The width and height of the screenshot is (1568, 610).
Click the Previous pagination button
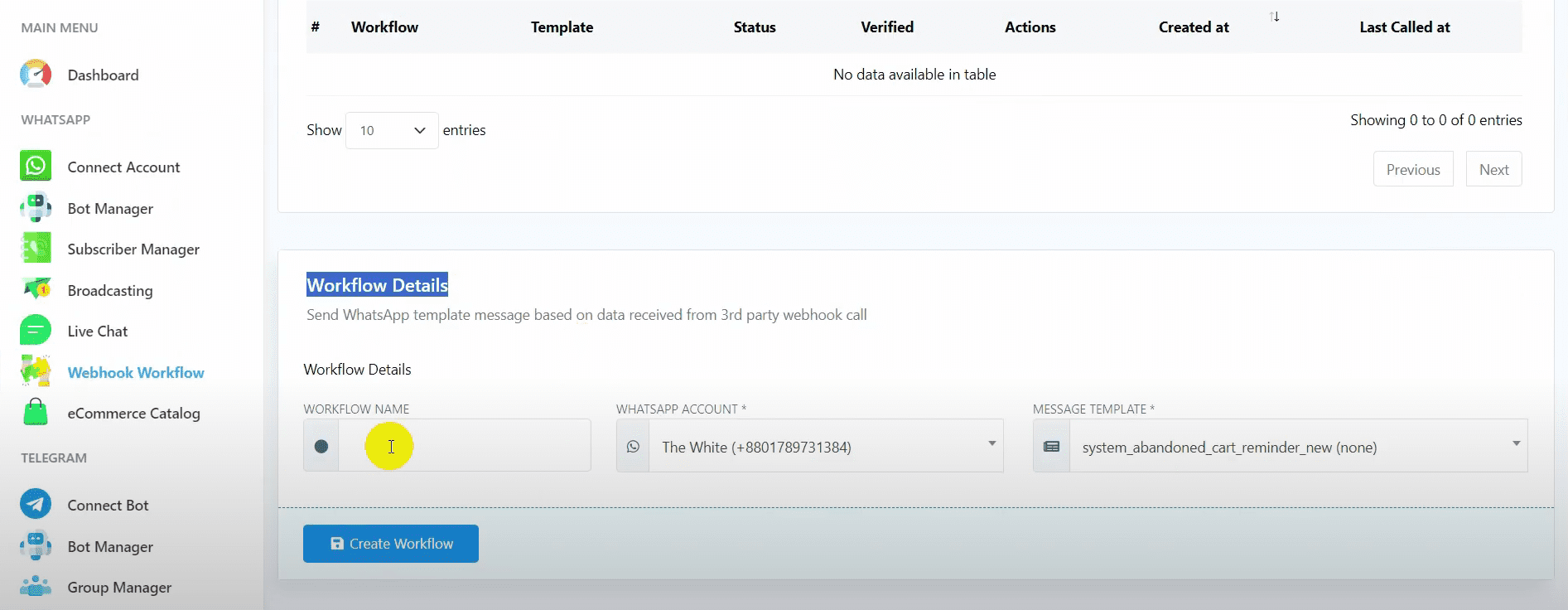click(1413, 169)
